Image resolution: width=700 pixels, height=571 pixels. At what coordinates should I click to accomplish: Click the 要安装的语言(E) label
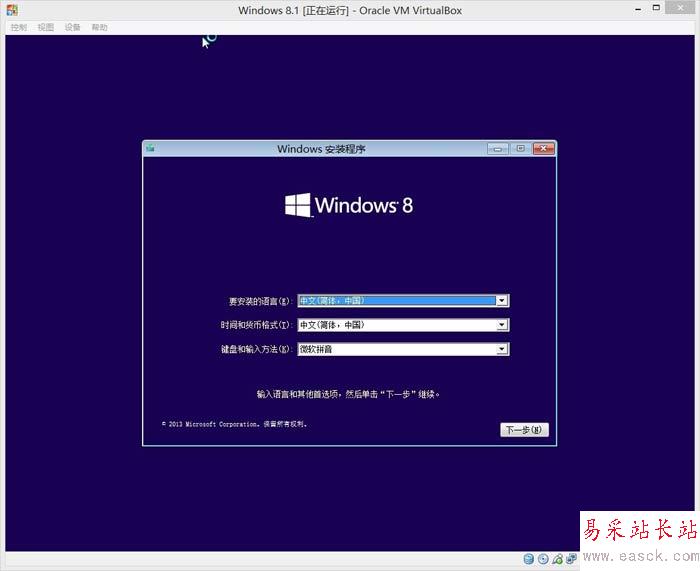point(260,301)
